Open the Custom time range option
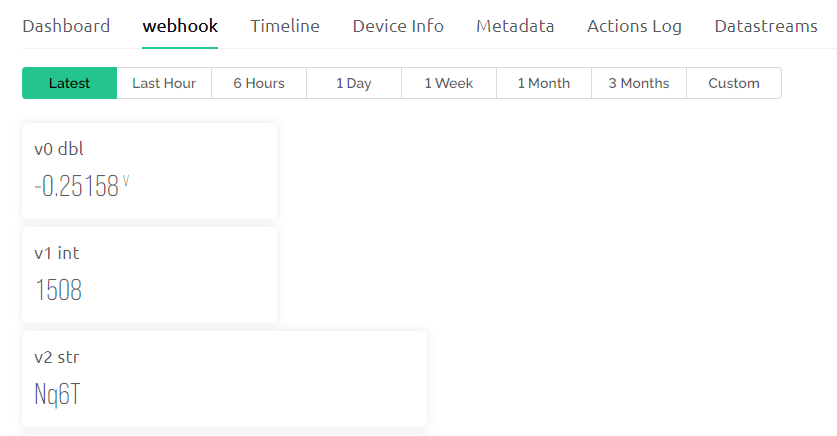The height and width of the screenshot is (436, 837). click(734, 83)
